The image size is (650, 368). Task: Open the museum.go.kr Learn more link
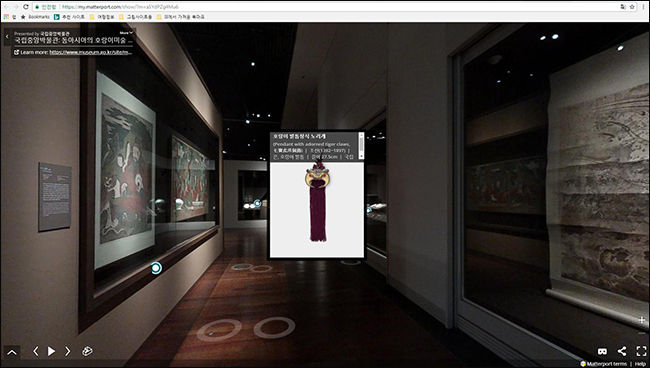[91, 53]
